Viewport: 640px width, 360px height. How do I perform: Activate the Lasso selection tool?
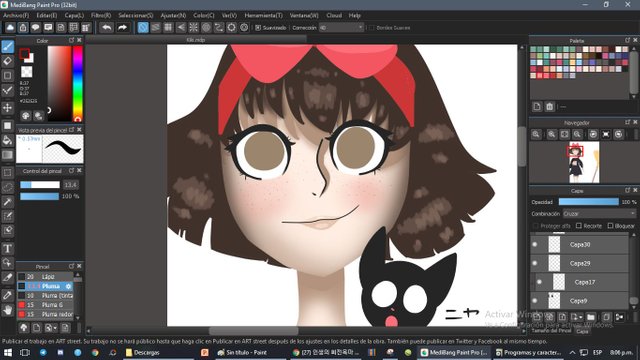click(x=7, y=187)
